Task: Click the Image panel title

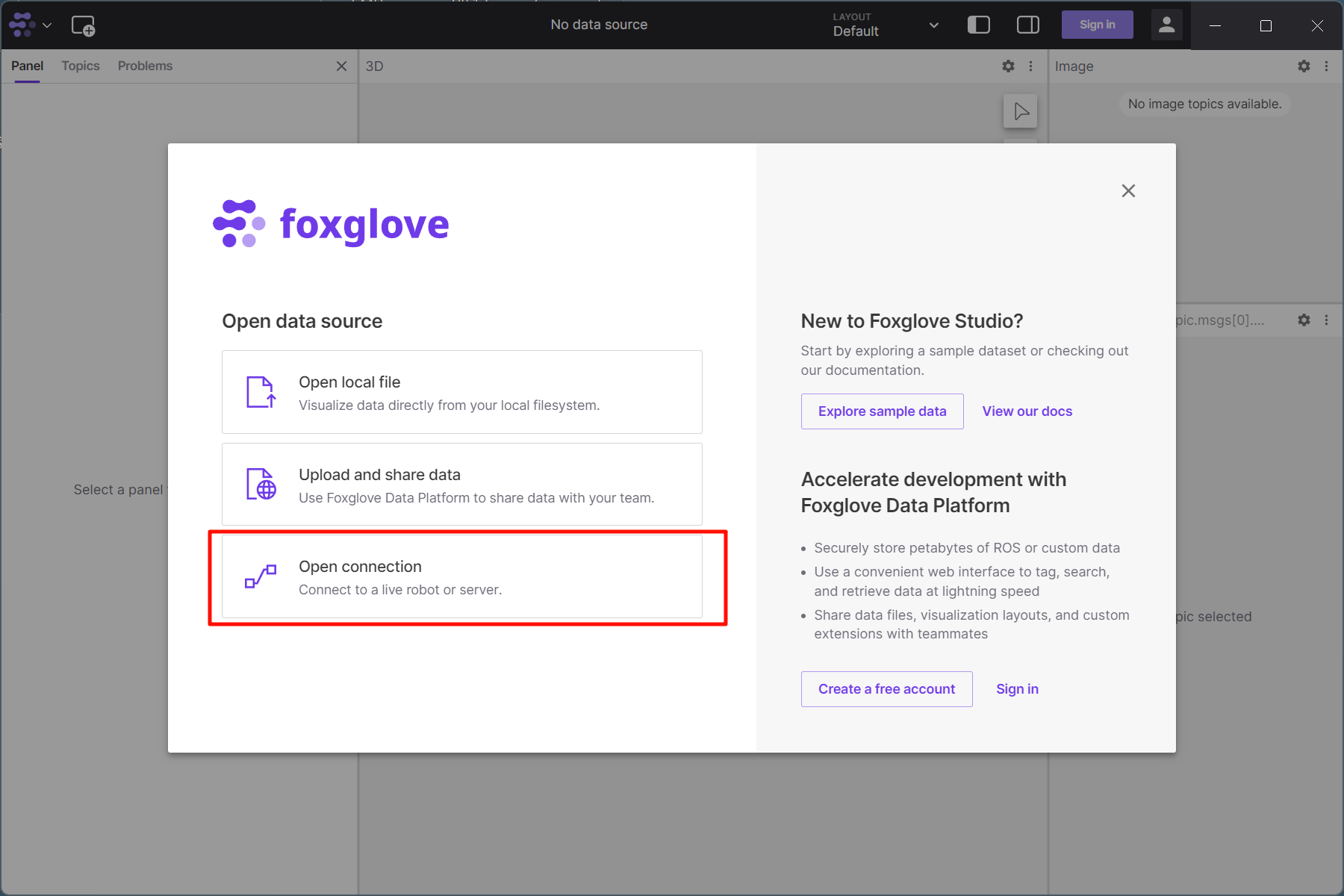Action: 1074,66
